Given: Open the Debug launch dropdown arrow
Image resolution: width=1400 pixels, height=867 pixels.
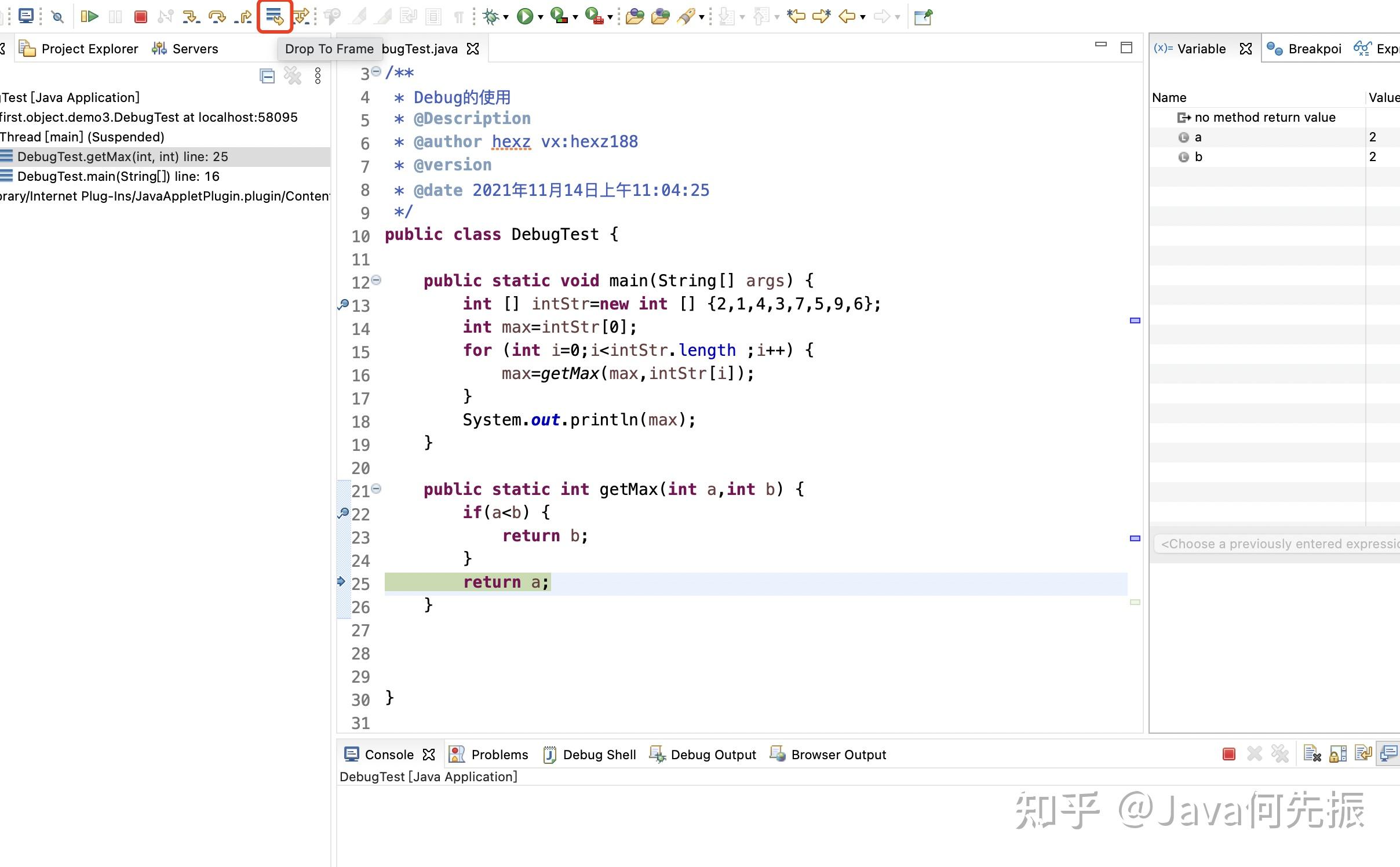Looking at the screenshot, I should click(x=506, y=17).
